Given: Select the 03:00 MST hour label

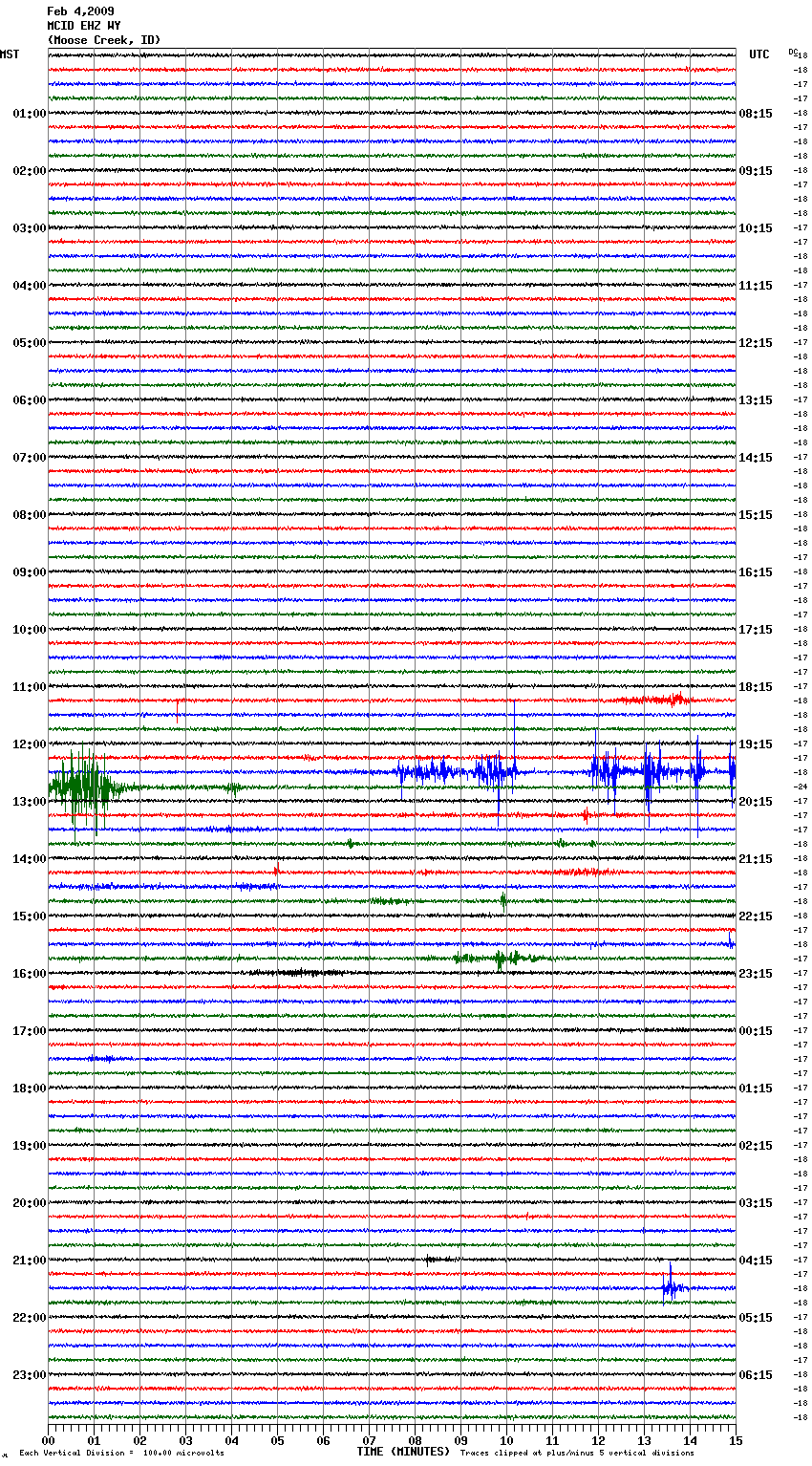Looking at the screenshot, I should pyautogui.click(x=29, y=228).
